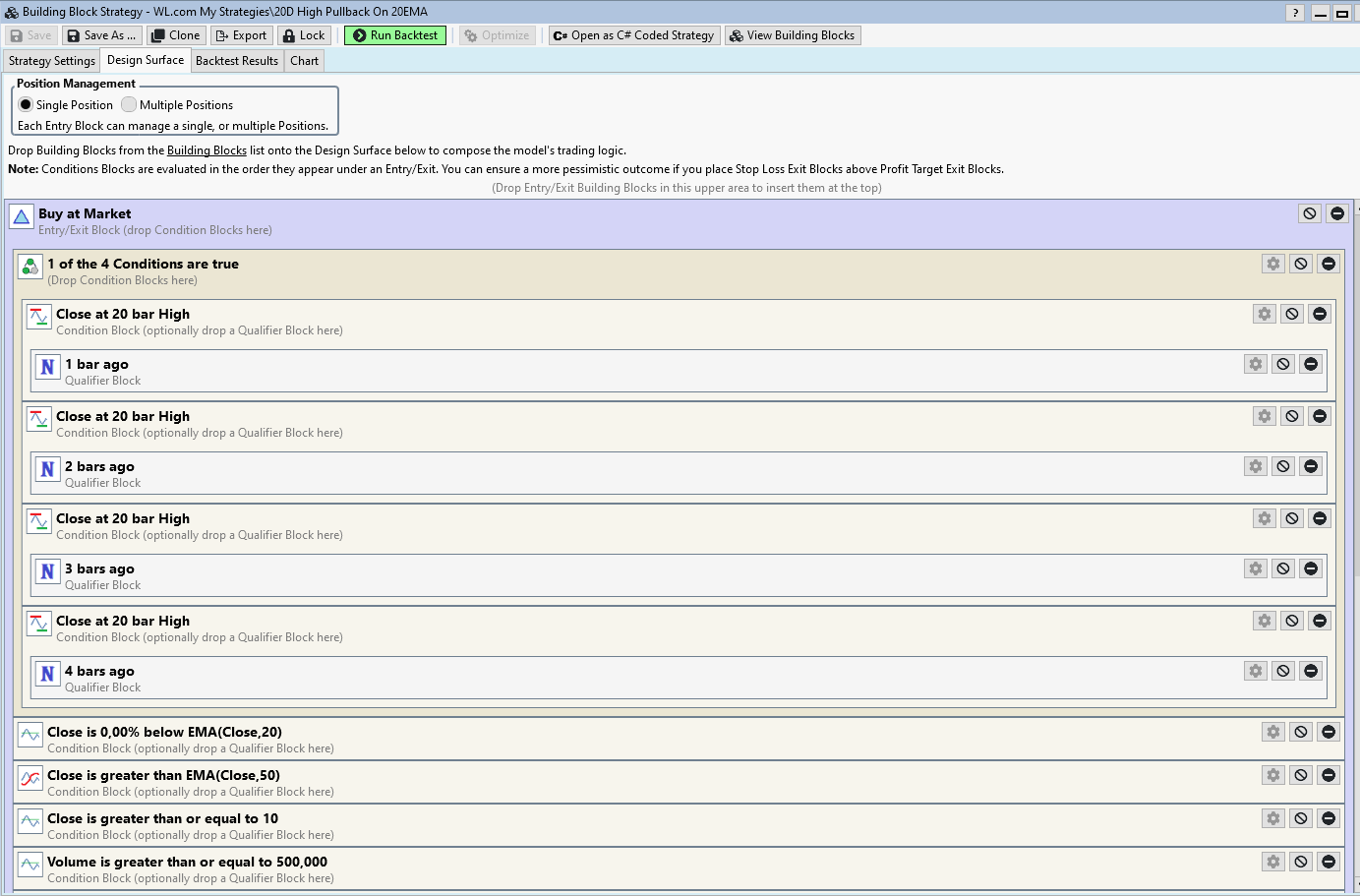The image size is (1360, 896).
Task: Open the Strategy Settings tab
Action: coord(52,61)
